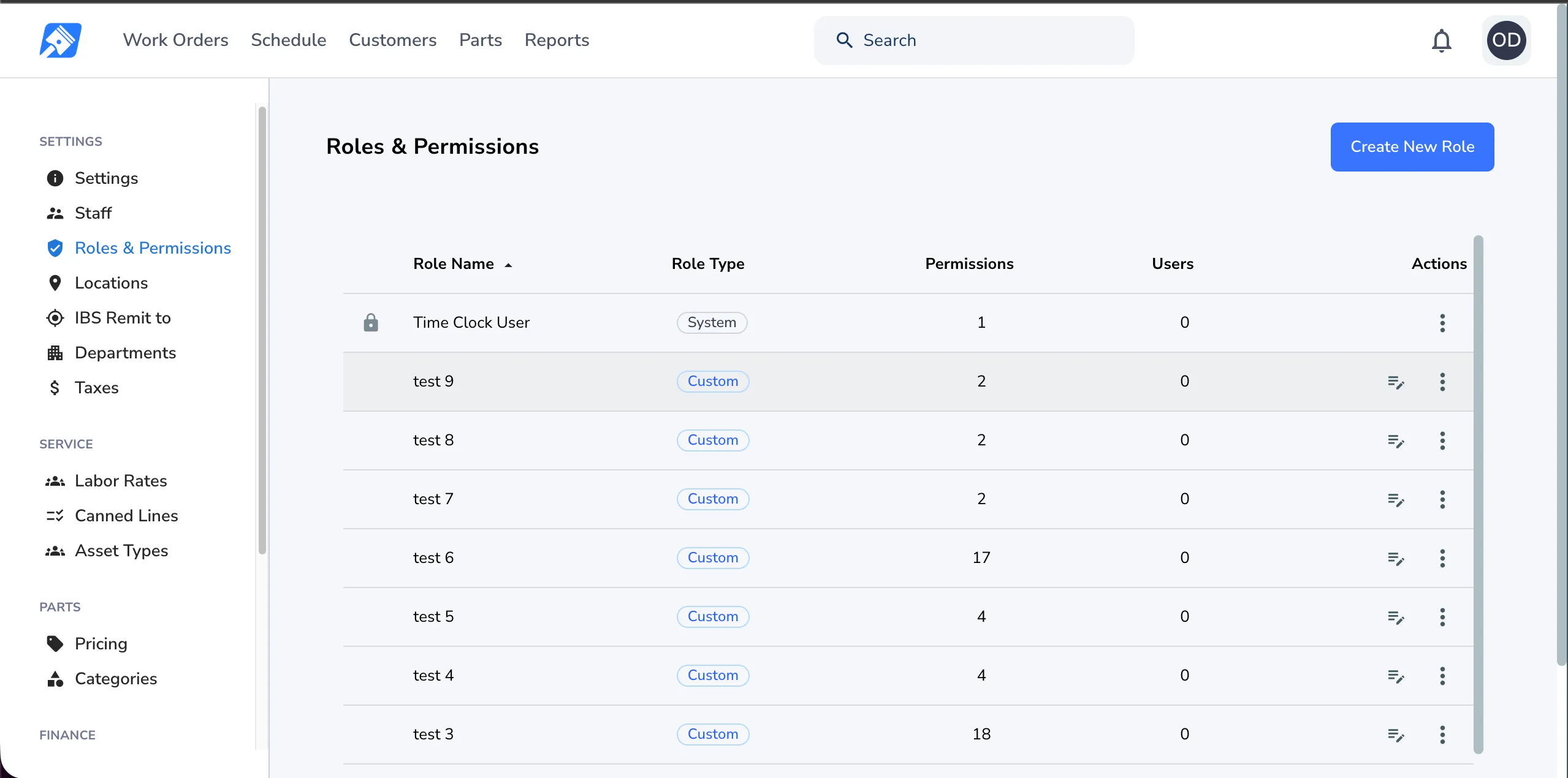Click permissions count 17 for test 6

[x=981, y=558]
